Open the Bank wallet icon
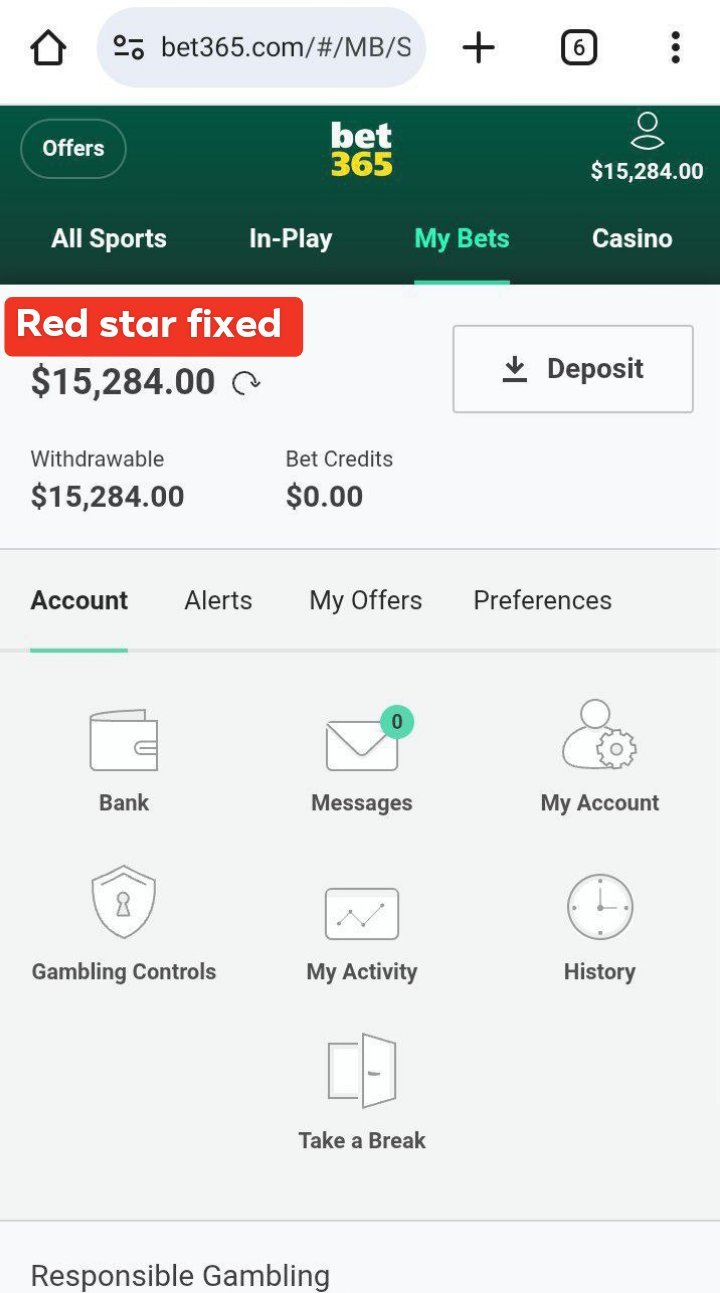Image resolution: width=720 pixels, height=1293 pixels. pyautogui.click(x=123, y=741)
